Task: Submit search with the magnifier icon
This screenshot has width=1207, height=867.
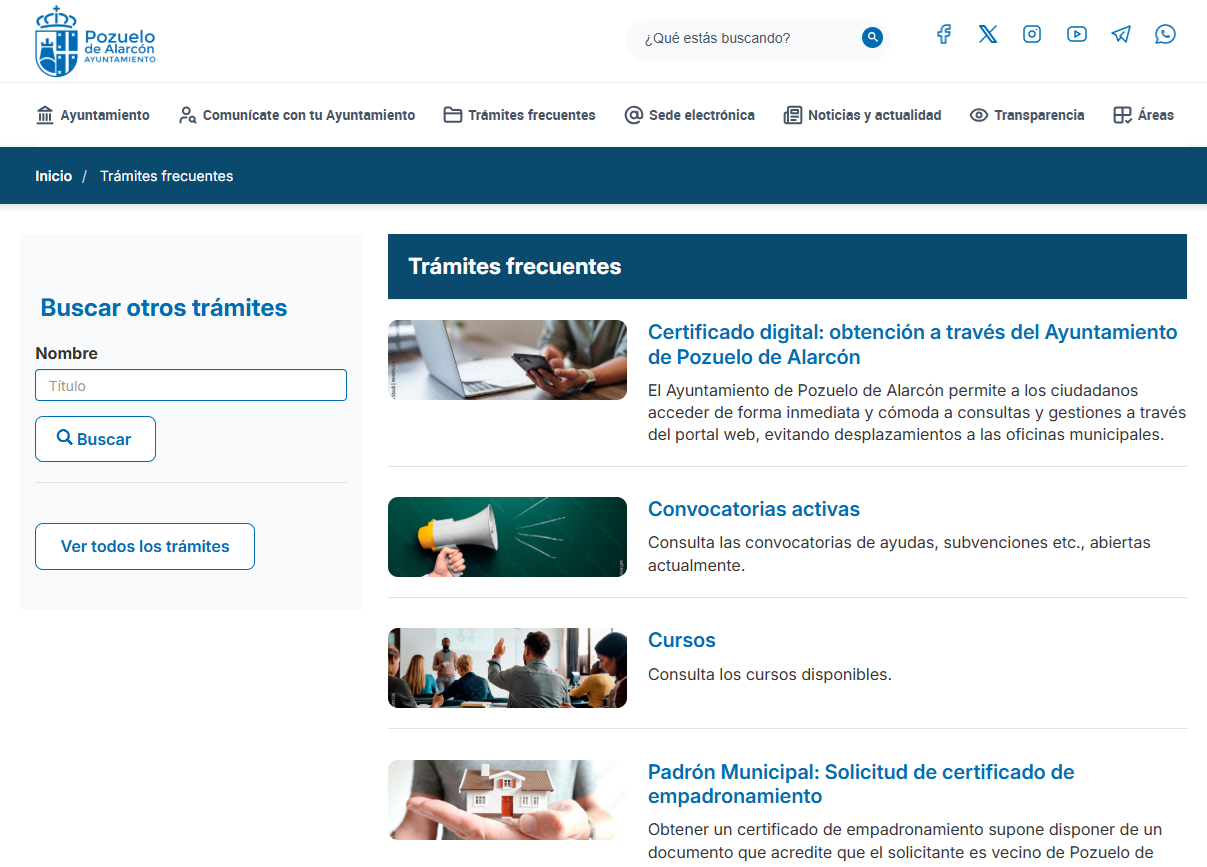Action: (x=873, y=38)
